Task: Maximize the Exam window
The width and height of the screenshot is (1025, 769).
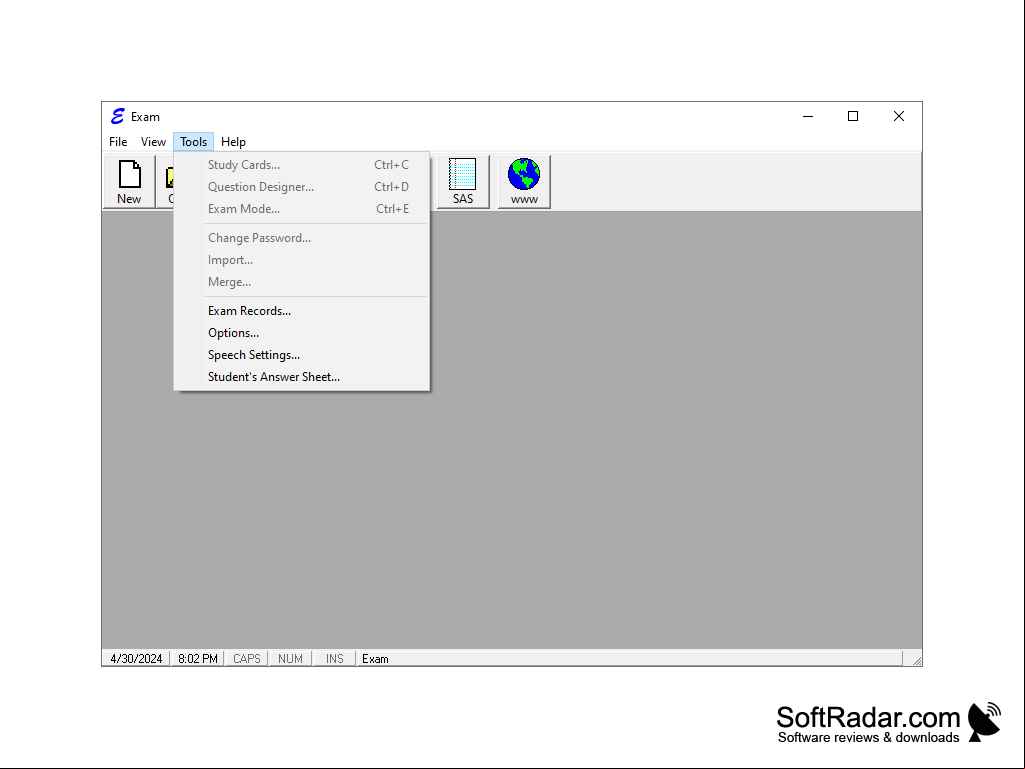Action: click(x=853, y=116)
